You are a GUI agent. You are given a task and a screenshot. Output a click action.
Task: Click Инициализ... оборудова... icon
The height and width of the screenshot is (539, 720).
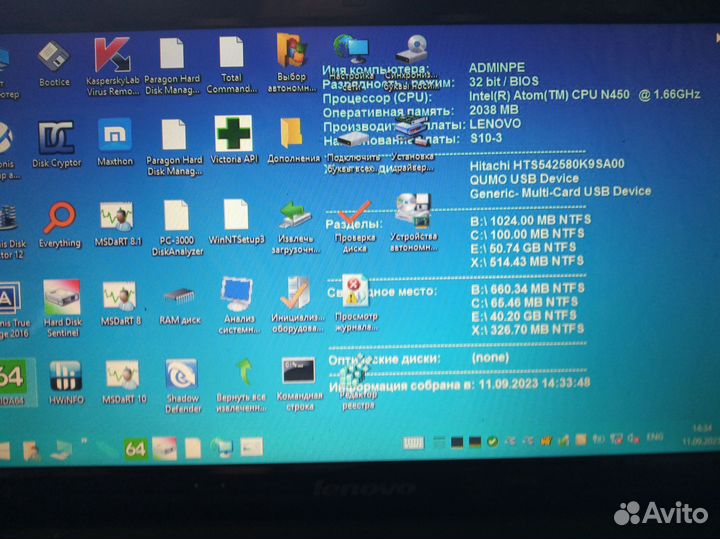tap(298, 305)
